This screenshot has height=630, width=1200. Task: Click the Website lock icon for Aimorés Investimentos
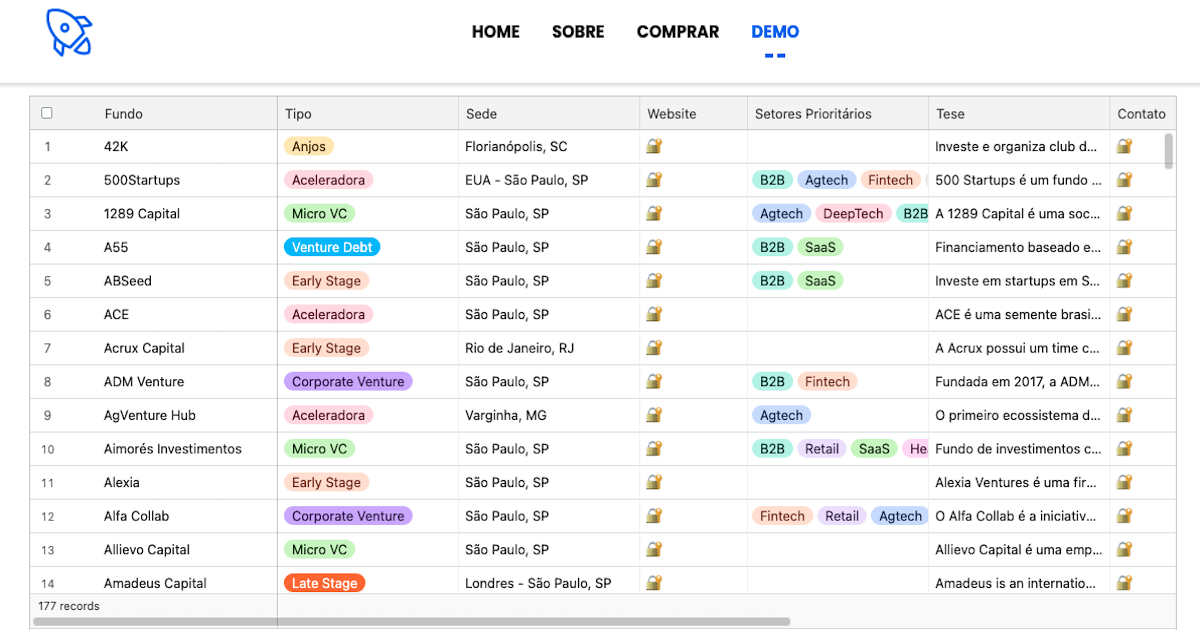click(x=654, y=448)
